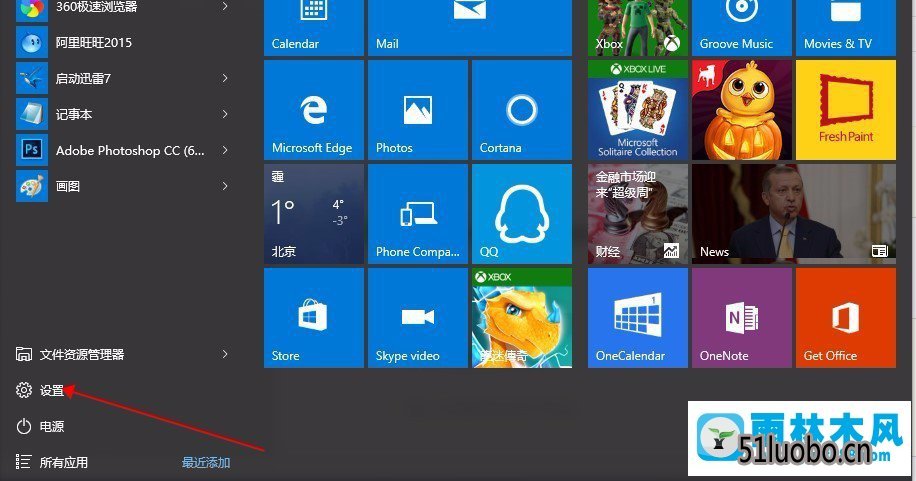Expand jump list arrow for Adobe Photoshop CC

coord(225,151)
